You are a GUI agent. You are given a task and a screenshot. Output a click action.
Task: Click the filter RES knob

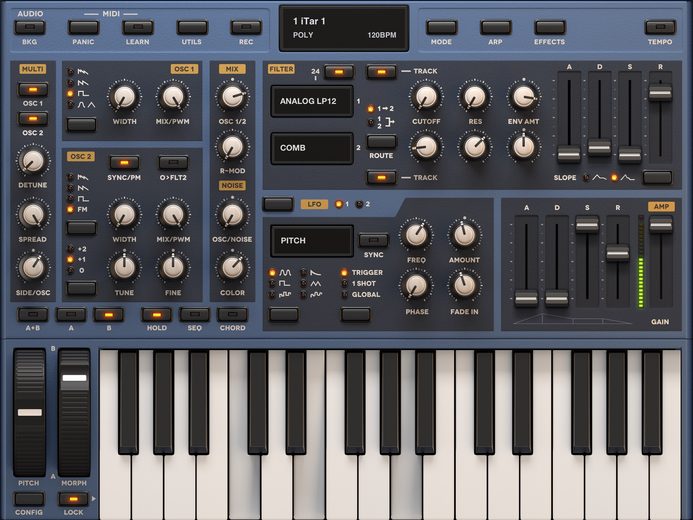pos(475,97)
